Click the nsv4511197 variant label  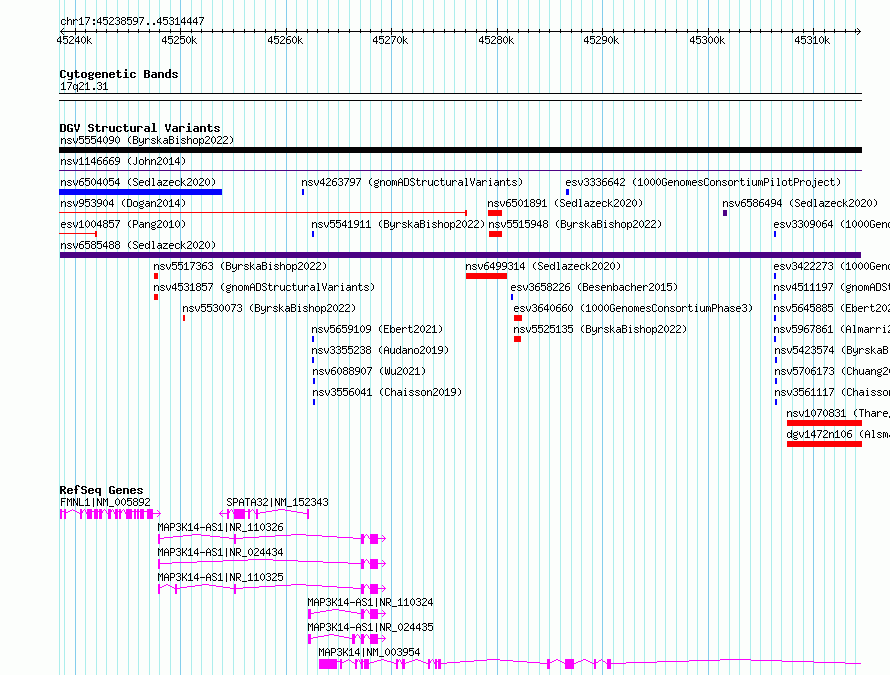coord(832,287)
